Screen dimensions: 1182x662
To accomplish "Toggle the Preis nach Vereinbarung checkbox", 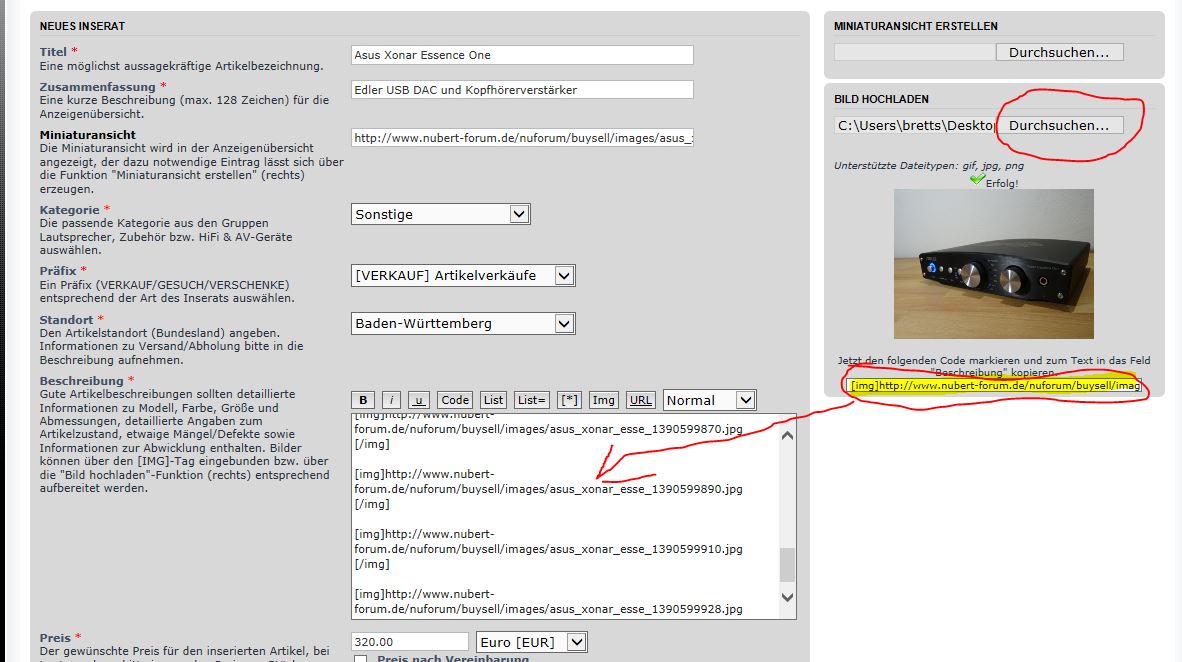I will click(x=360, y=659).
